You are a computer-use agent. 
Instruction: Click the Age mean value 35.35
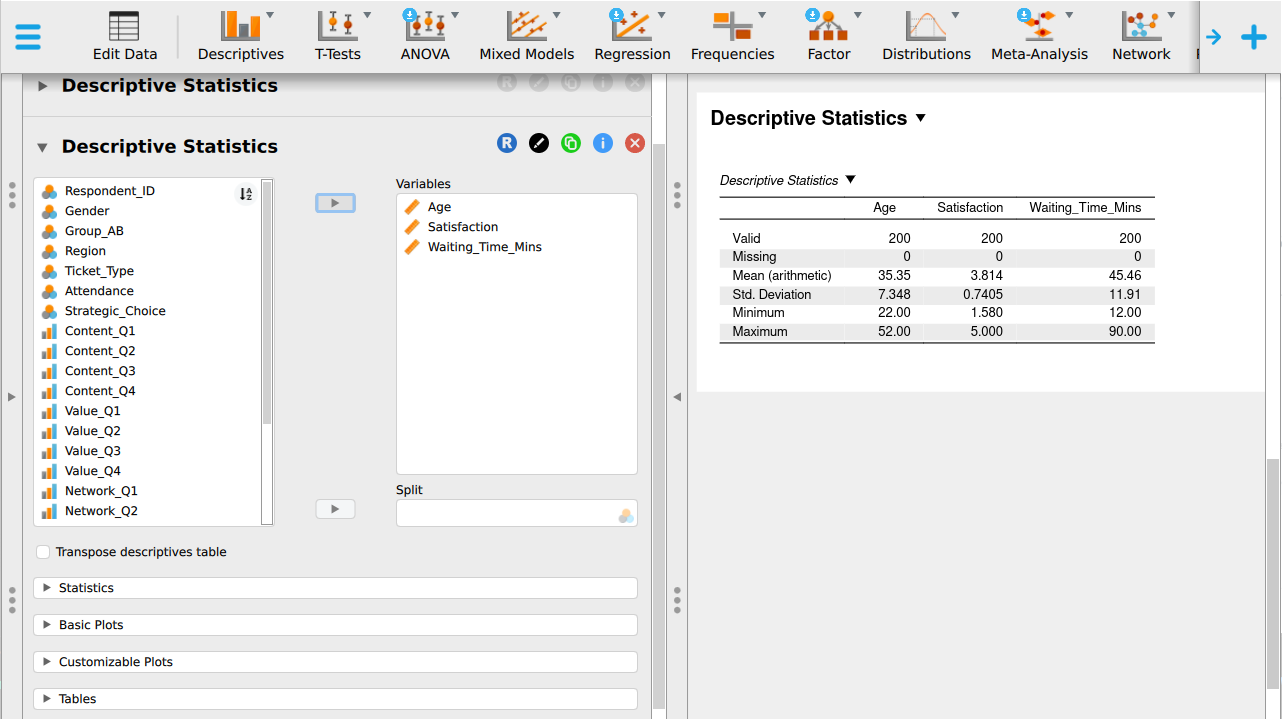(x=894, y=276)
